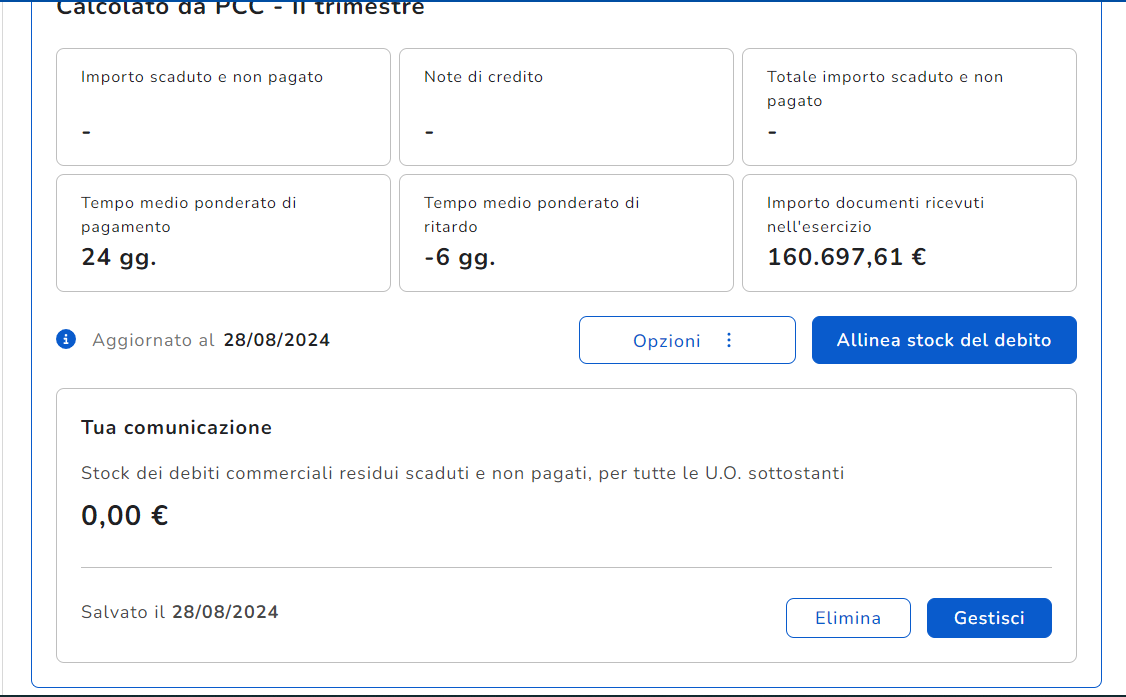The width and height of the screenshot is (1126, 697).
Task: Open the Opzioni dropdown menu
Action: pos(686,340)
